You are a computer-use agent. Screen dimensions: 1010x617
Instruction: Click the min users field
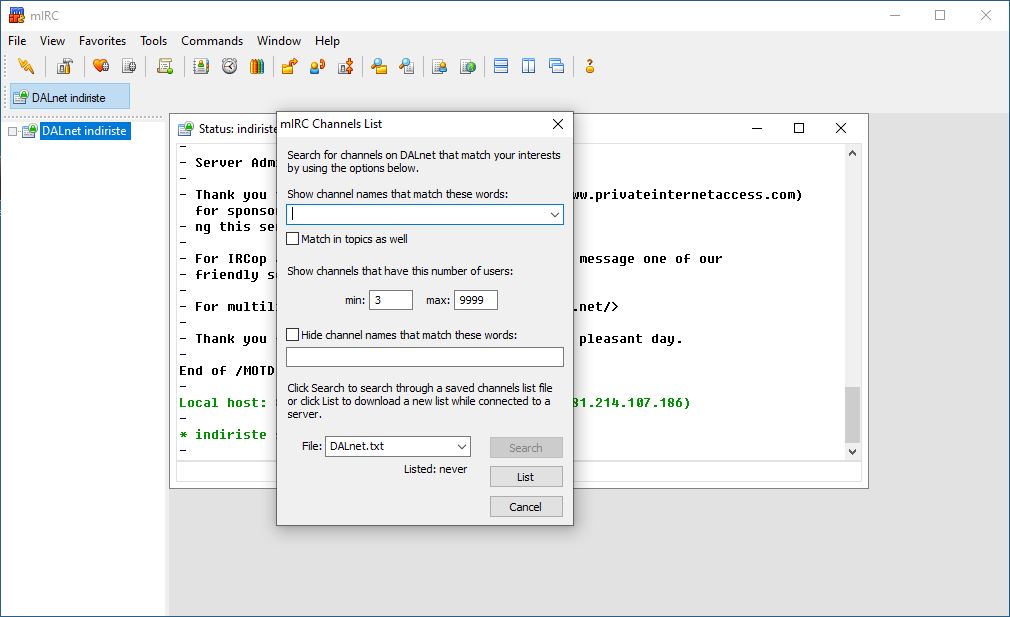pyautogui.click(x=390, y=300)
